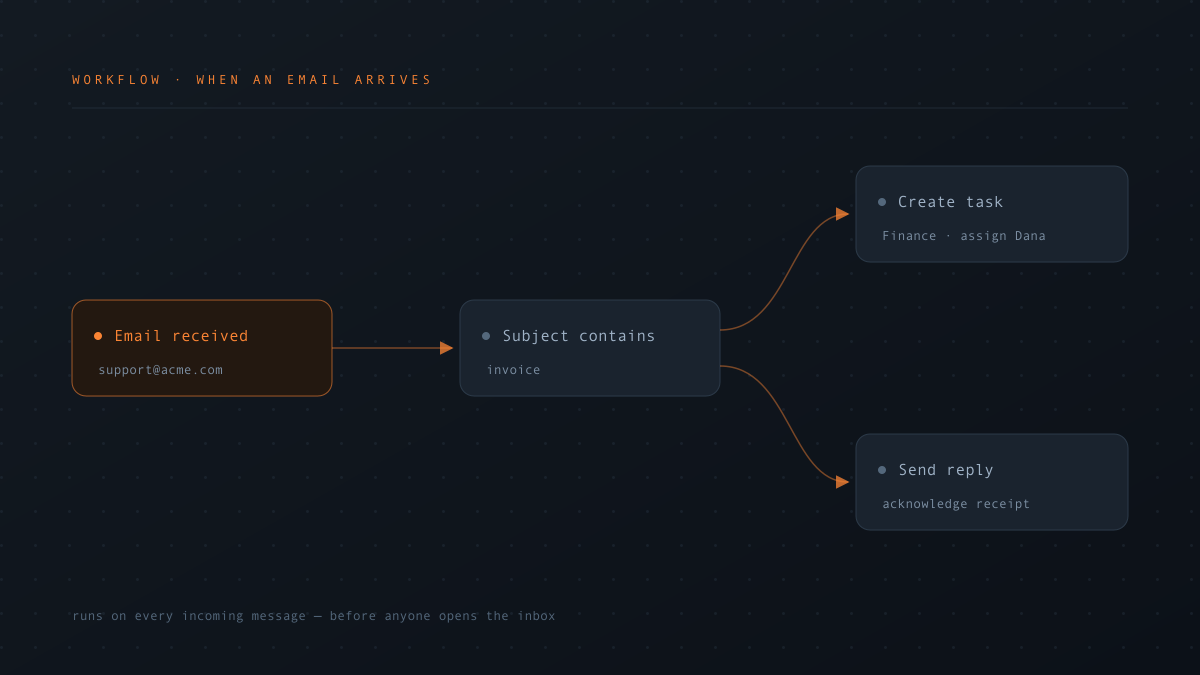Click the 'acknowledge receipt' text
The height and width of the screenshot is (675, 1200).
coord(956,504)
